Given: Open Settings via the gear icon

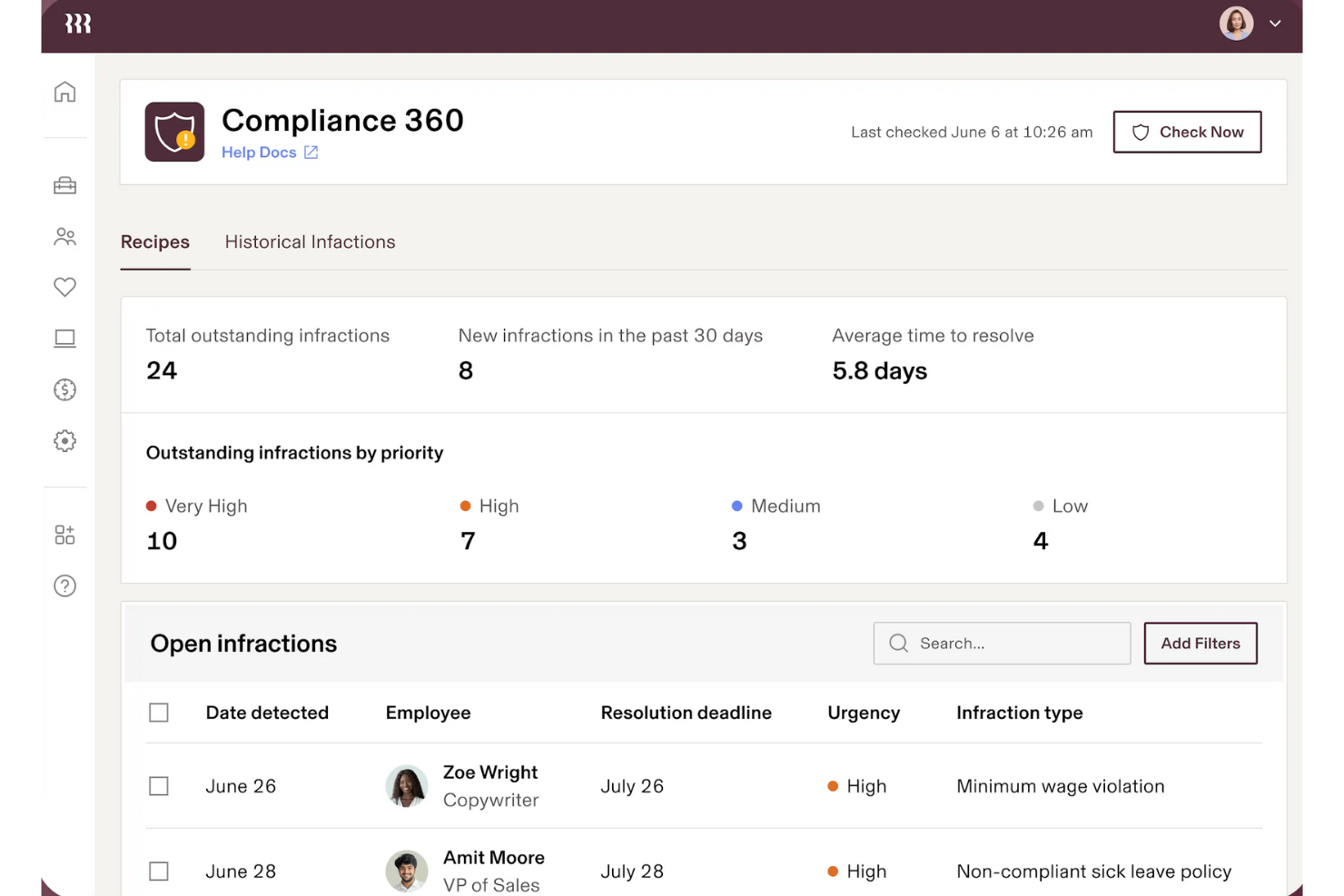Looking at the screenshot, I should pyautogui.click(x=64, y=441).
